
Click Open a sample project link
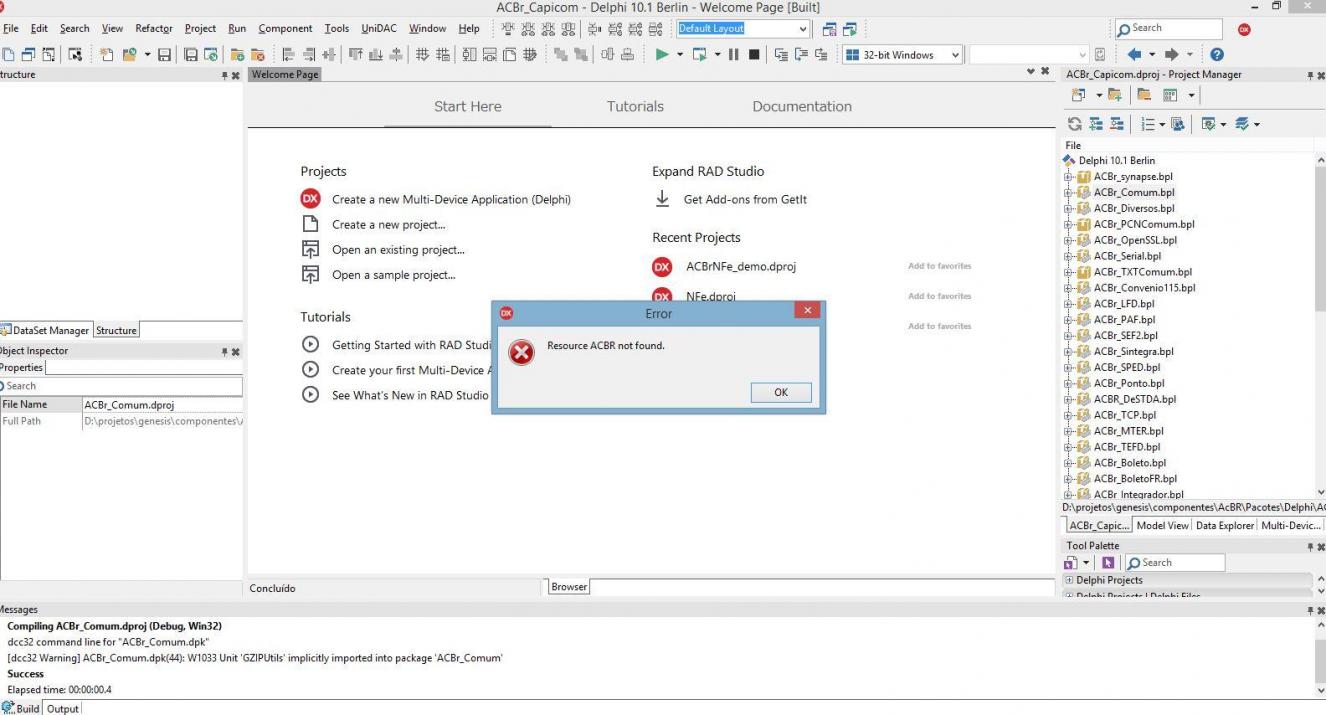(393, 275)
